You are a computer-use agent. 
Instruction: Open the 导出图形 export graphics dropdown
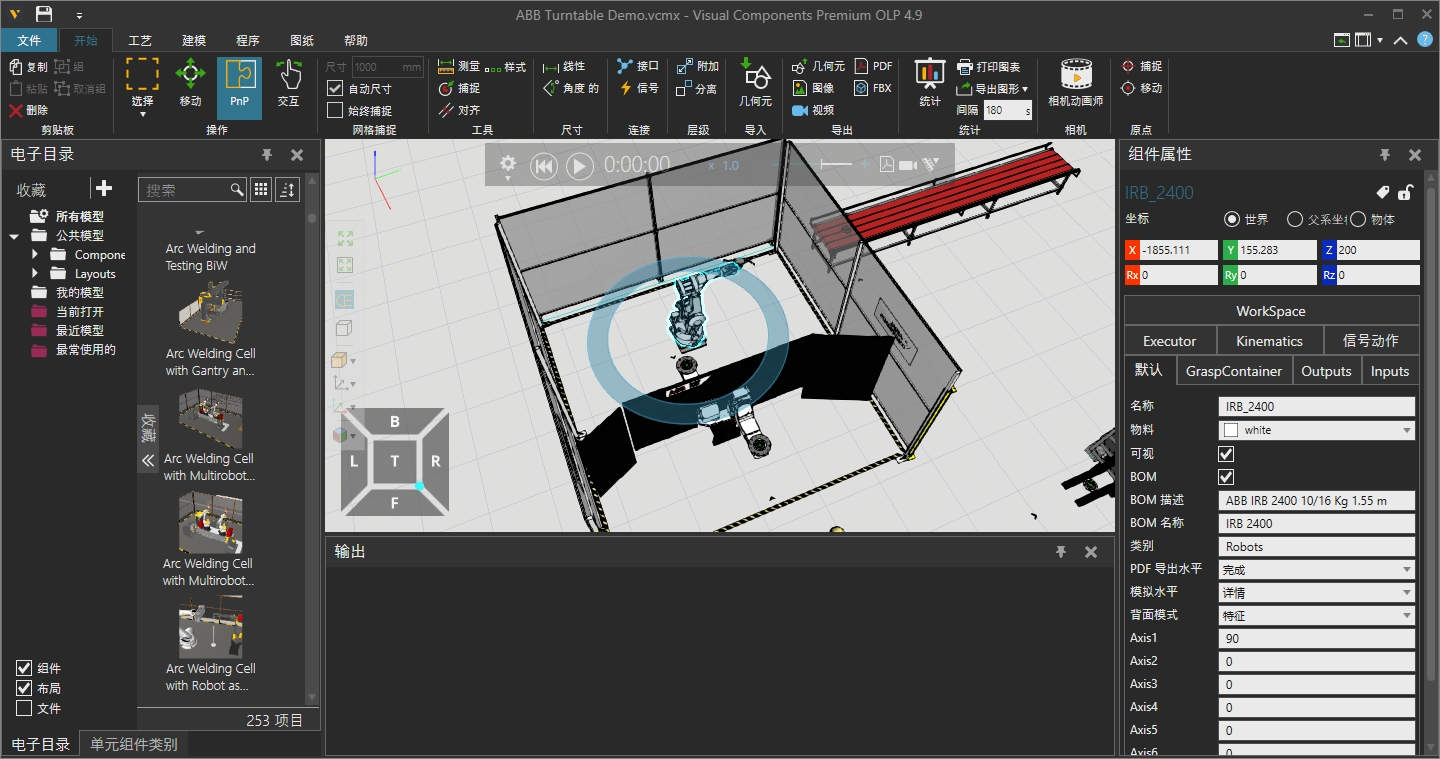tap(992, 89)
